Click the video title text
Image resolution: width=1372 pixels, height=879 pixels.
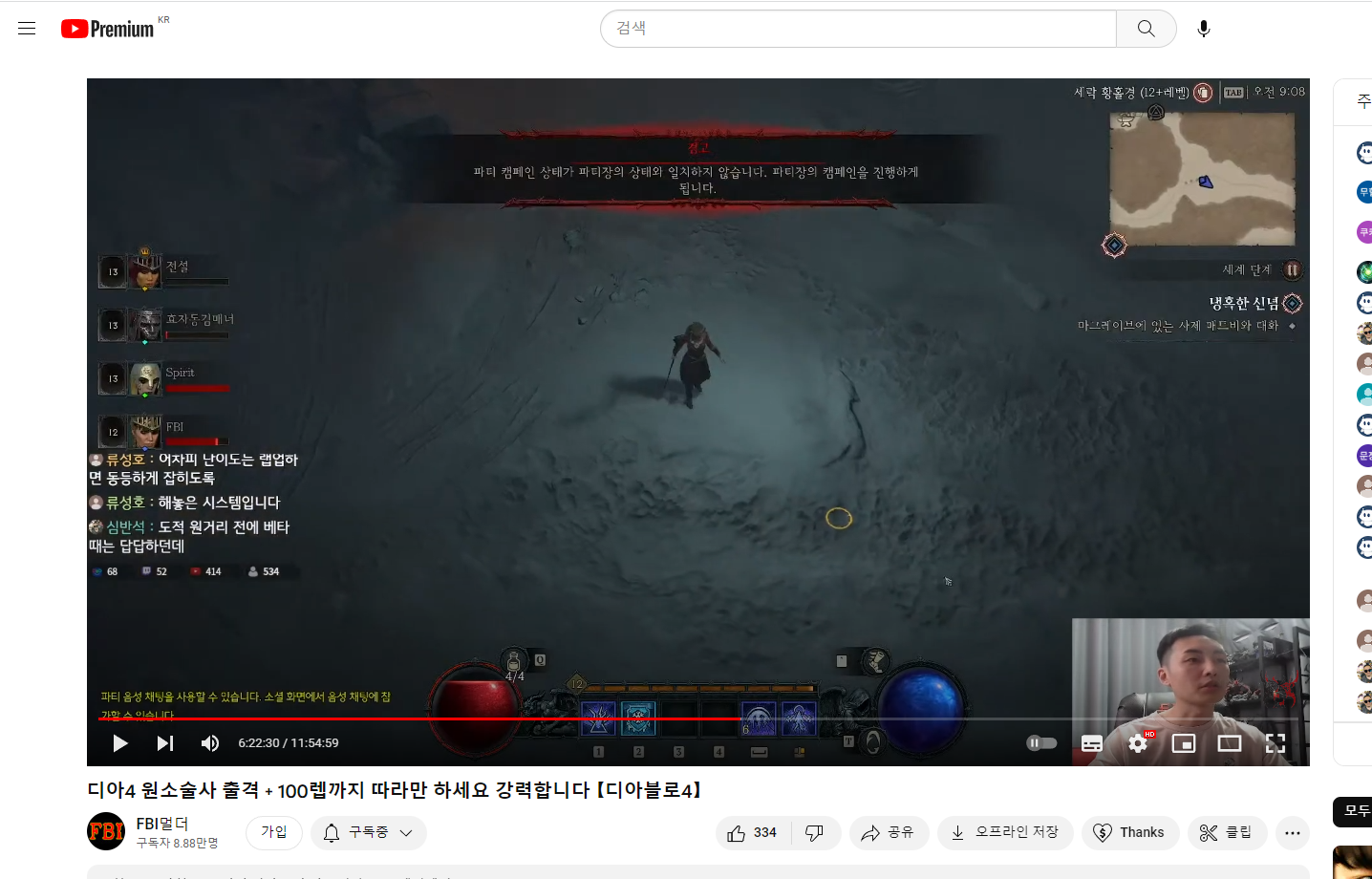click(397, 790)
